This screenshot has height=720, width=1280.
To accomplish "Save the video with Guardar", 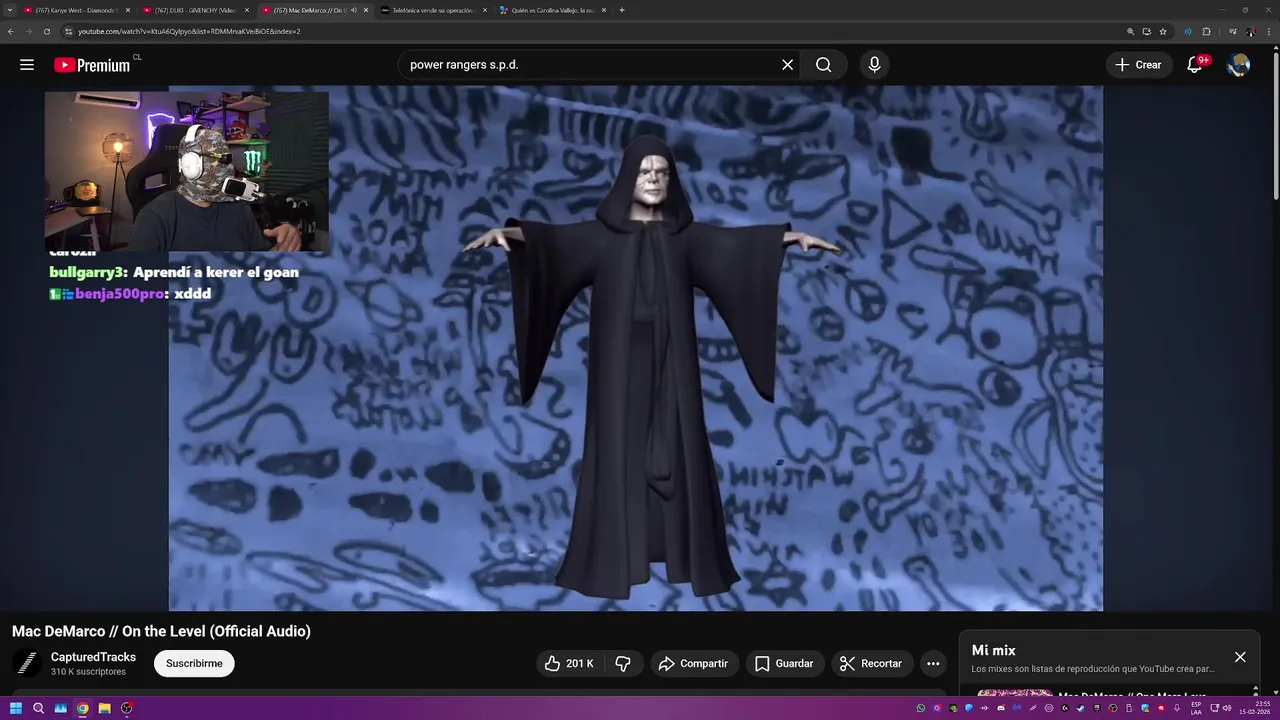I will pyautogui.click(x=785, y=664).
